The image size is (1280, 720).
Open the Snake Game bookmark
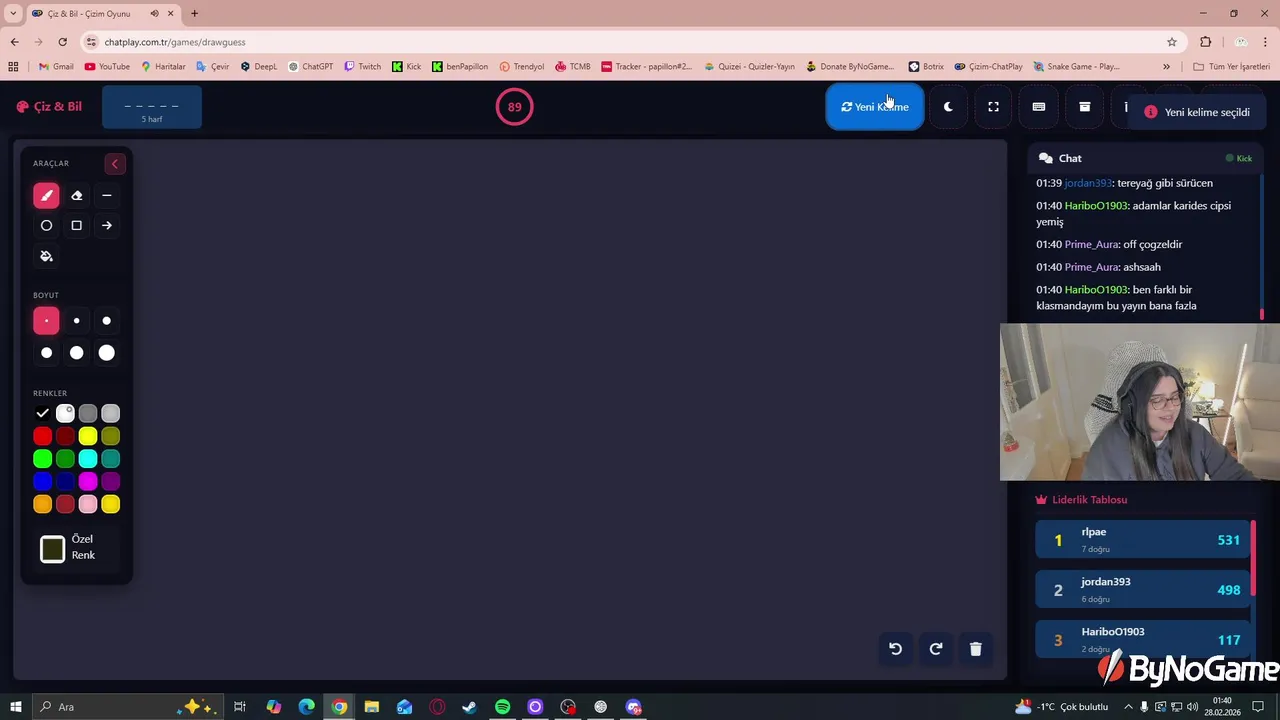[x=1076, y=67]
